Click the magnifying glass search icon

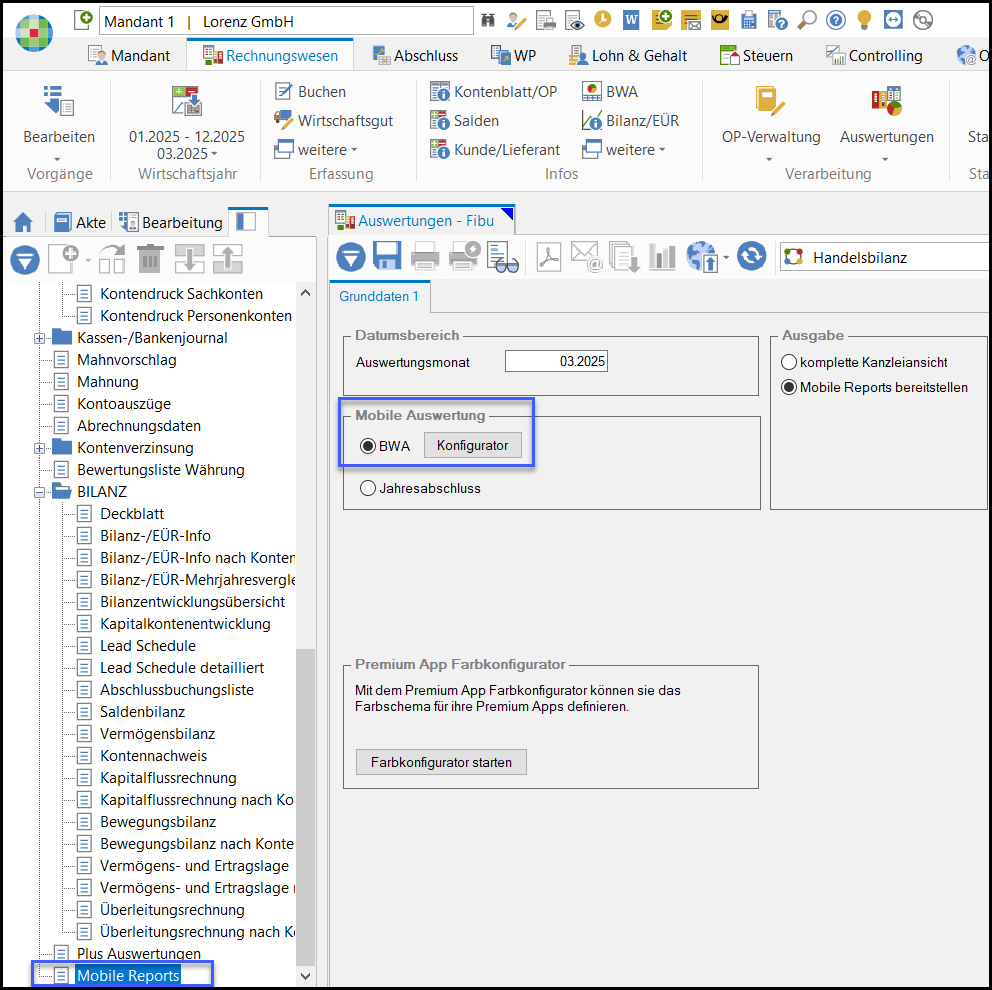806,21
